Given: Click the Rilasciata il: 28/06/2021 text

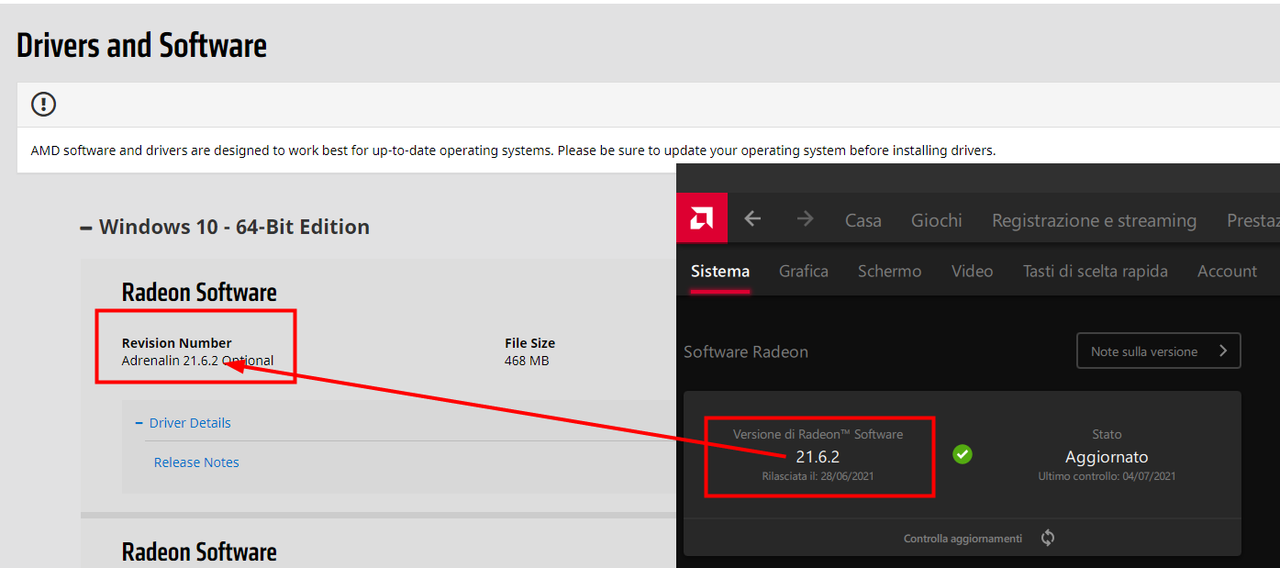Looking at the screenshot, I should 818,477.
